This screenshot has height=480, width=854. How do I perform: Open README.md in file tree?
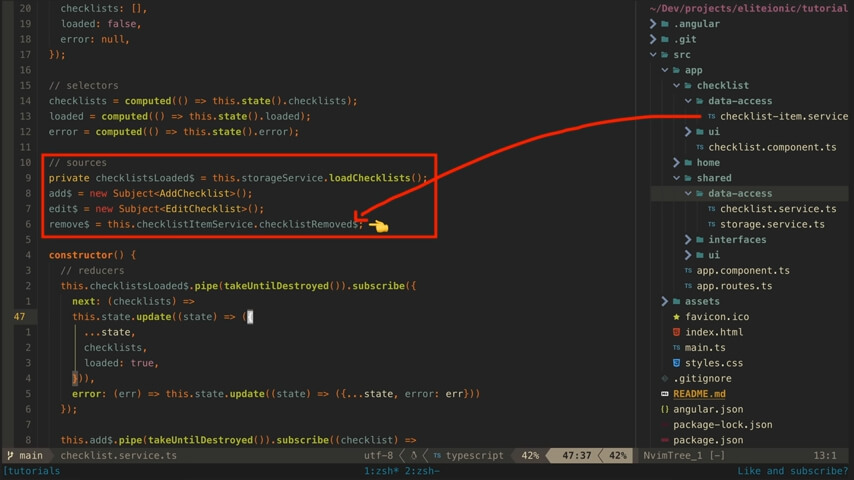[x=699, y=394]
